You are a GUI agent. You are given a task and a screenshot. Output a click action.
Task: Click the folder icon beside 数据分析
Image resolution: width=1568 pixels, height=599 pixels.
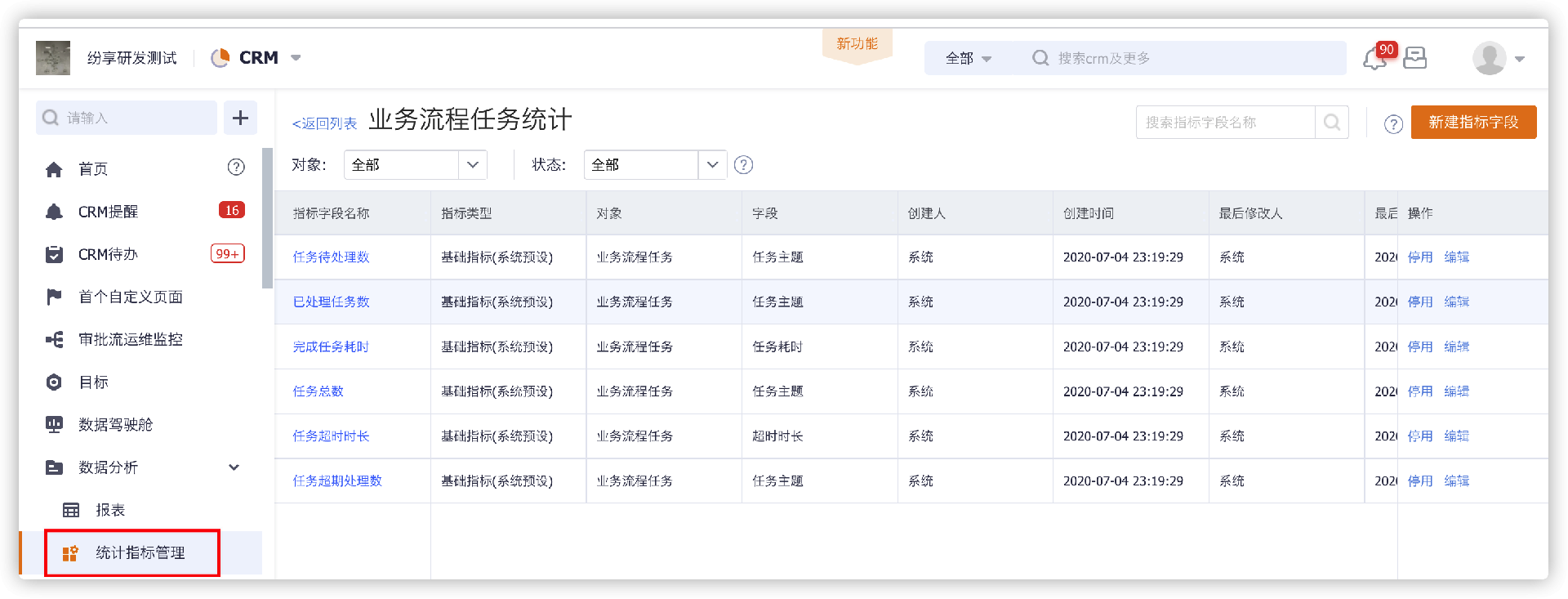pos(54,467)
